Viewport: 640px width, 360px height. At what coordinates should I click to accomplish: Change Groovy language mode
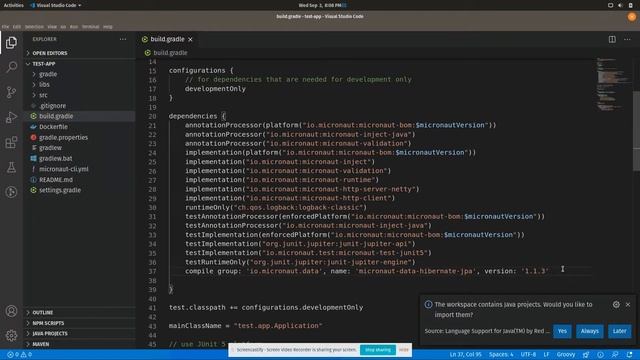(566, 355)
